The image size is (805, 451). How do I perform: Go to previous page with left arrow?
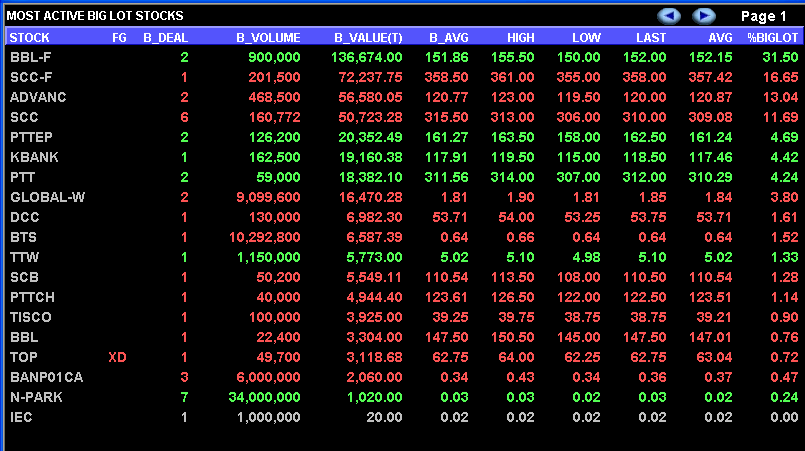pyautogui.click(x=669, y=16)
